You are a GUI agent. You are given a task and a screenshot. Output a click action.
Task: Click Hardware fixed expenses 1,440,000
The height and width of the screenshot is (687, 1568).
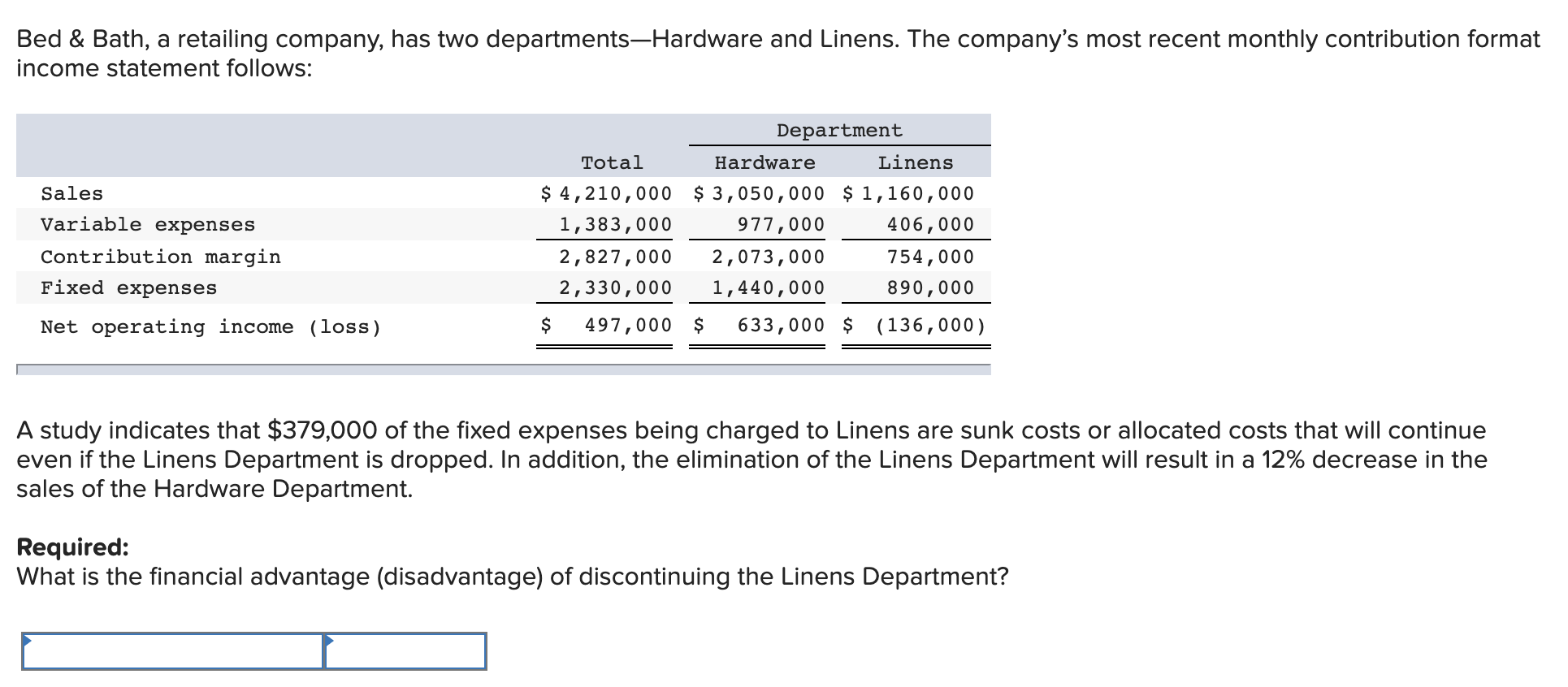point(768,288)
